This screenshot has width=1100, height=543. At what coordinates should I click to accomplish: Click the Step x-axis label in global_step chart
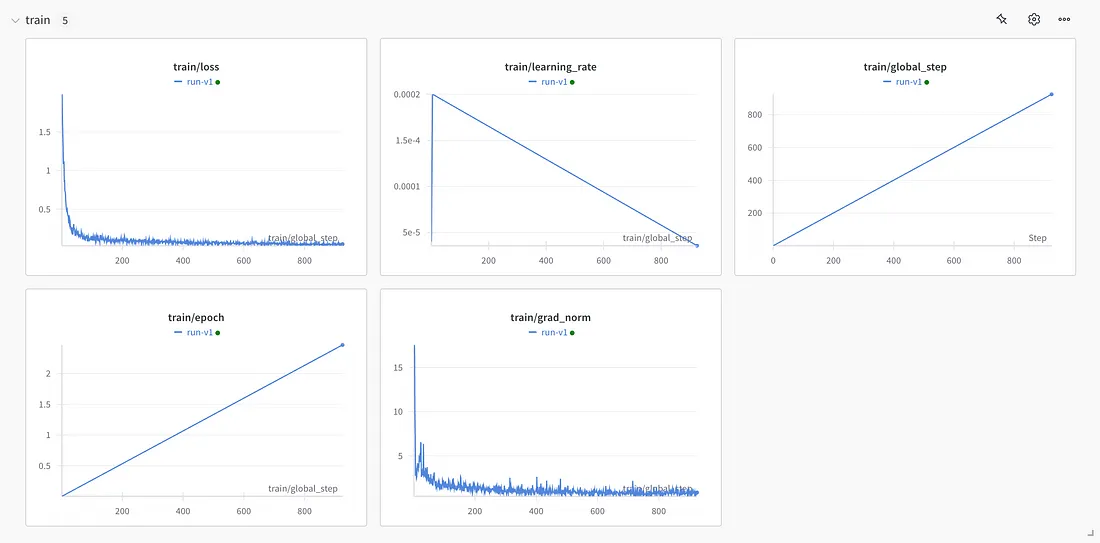(x=1038, y=239)
